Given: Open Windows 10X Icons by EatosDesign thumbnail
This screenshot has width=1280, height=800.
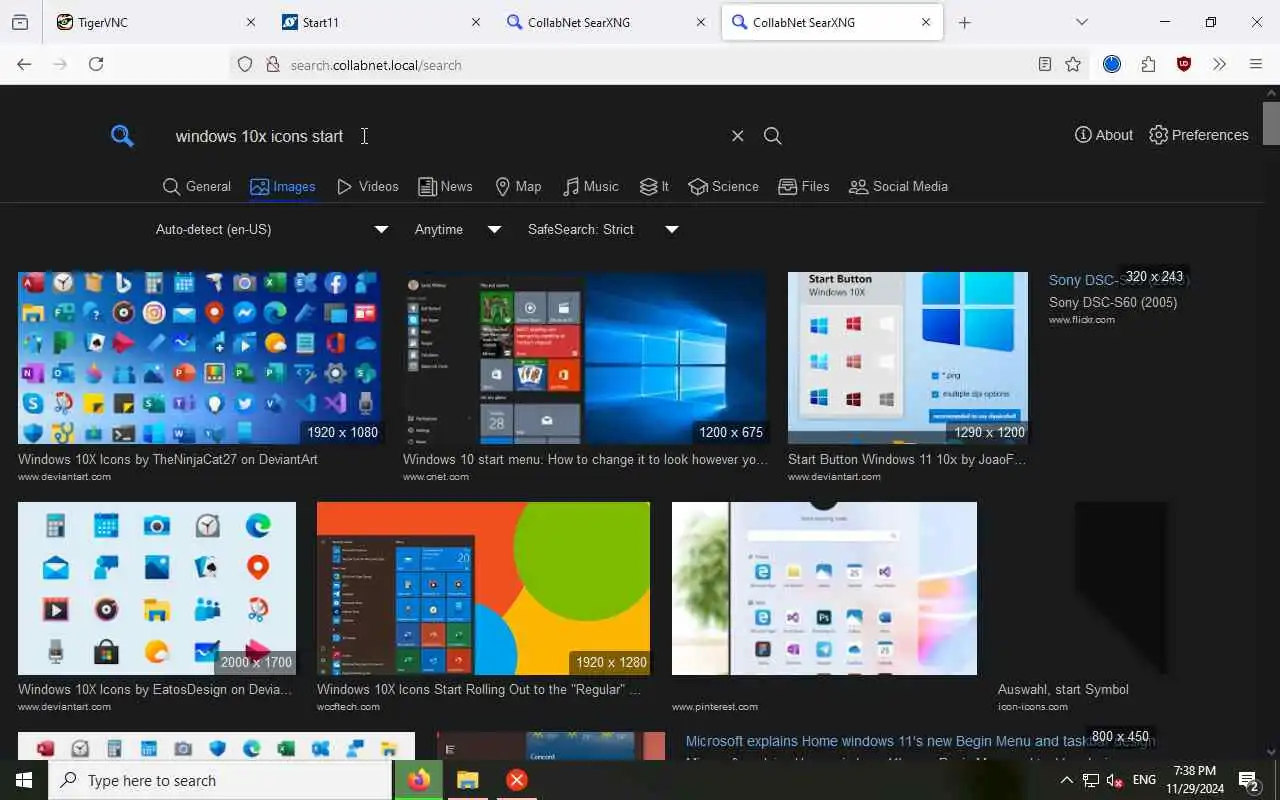Looking at the screenshot, I should (x=157, y=588).
